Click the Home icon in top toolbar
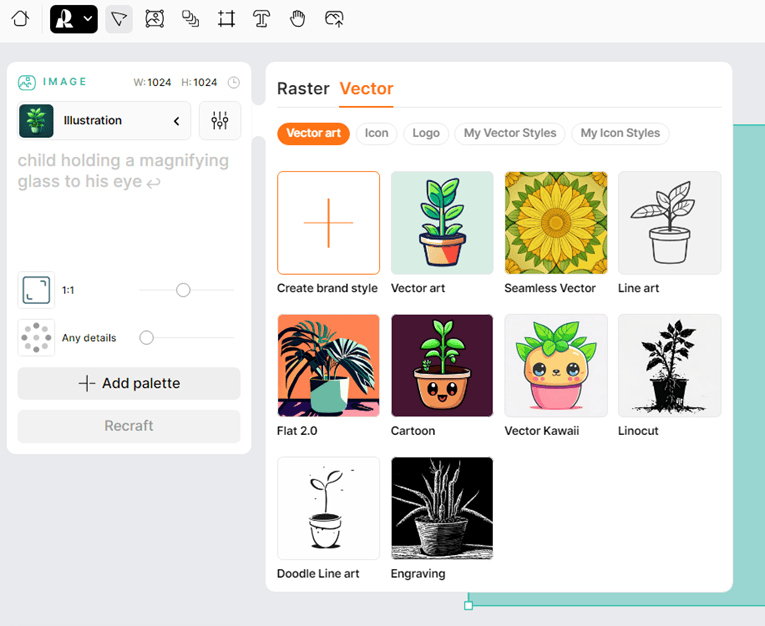 20,19
